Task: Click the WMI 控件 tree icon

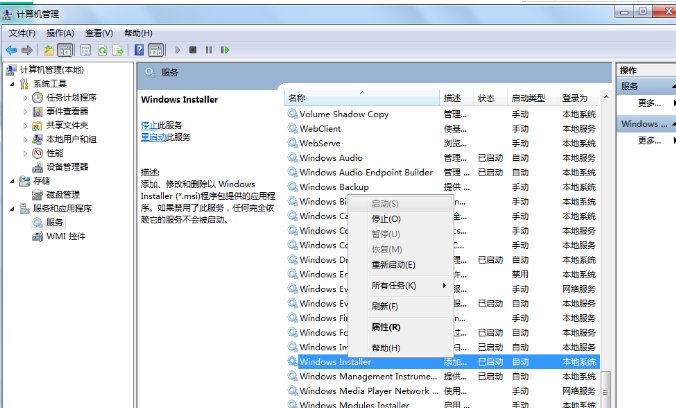Action: [38, 236]
